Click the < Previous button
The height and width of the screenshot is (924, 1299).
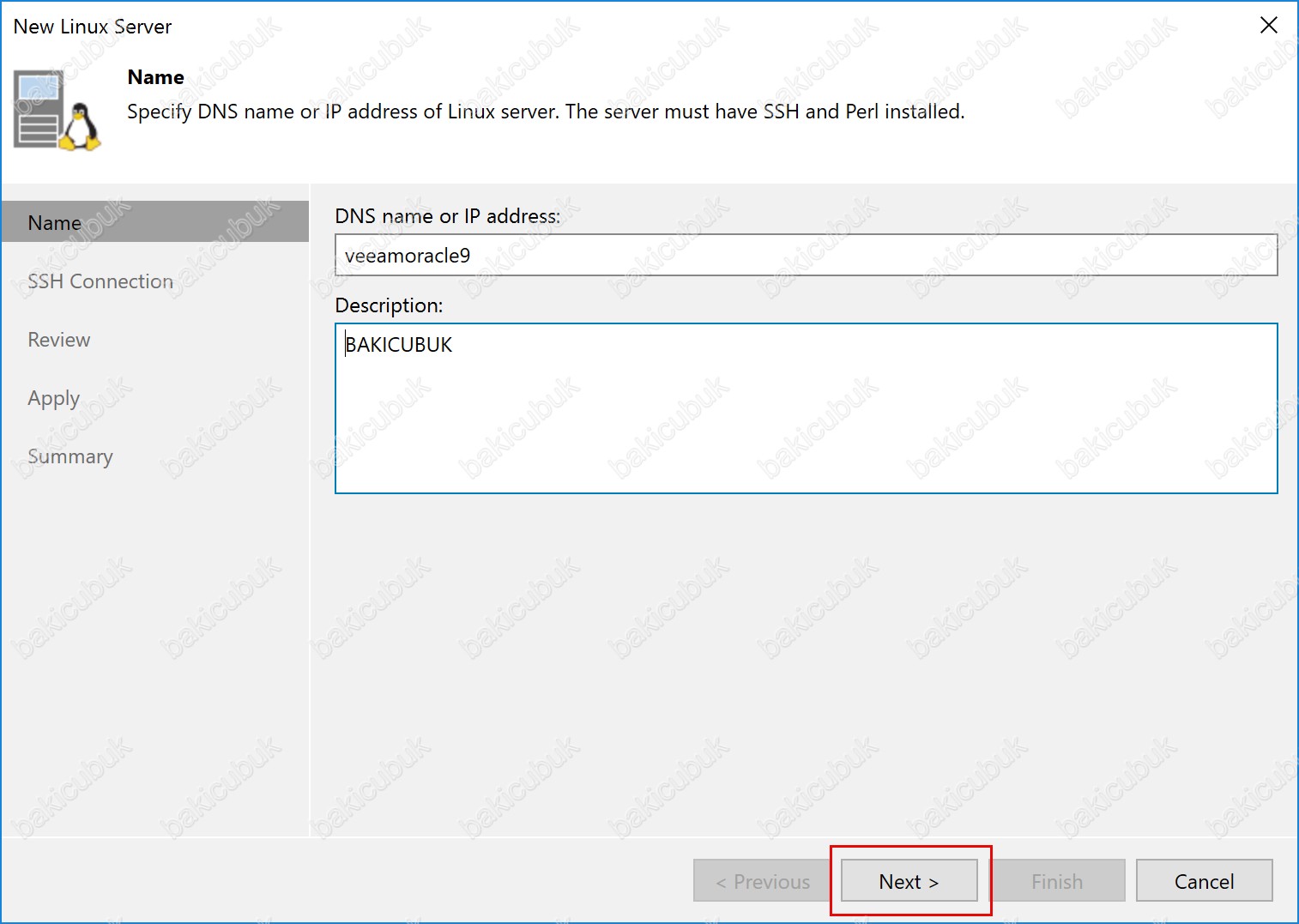coord(762,880)
